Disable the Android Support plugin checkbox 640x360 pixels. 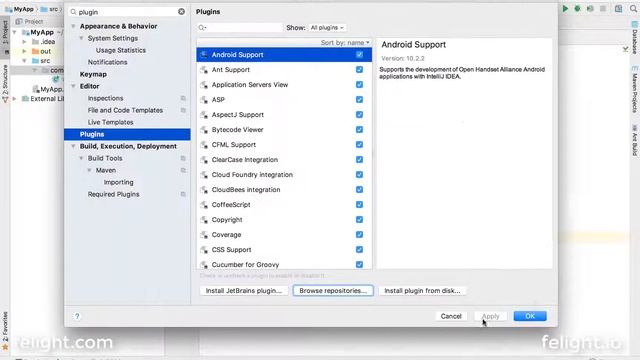point(359,55)
